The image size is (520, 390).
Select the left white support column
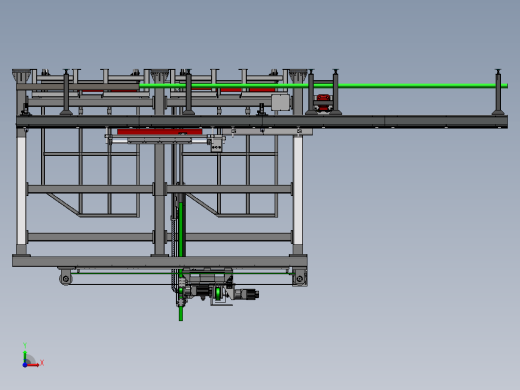(x=21, y=191)
